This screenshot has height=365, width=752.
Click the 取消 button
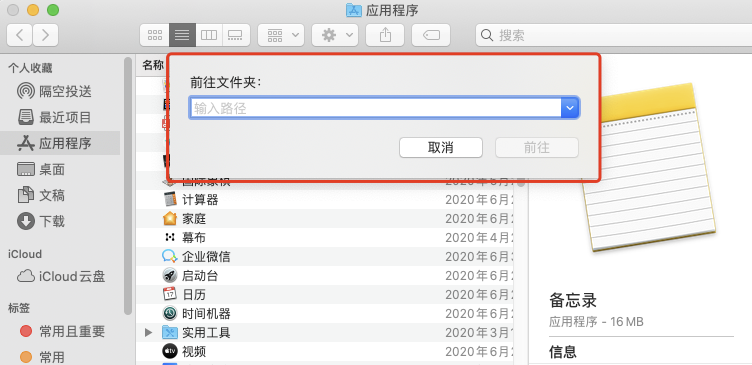441,148
